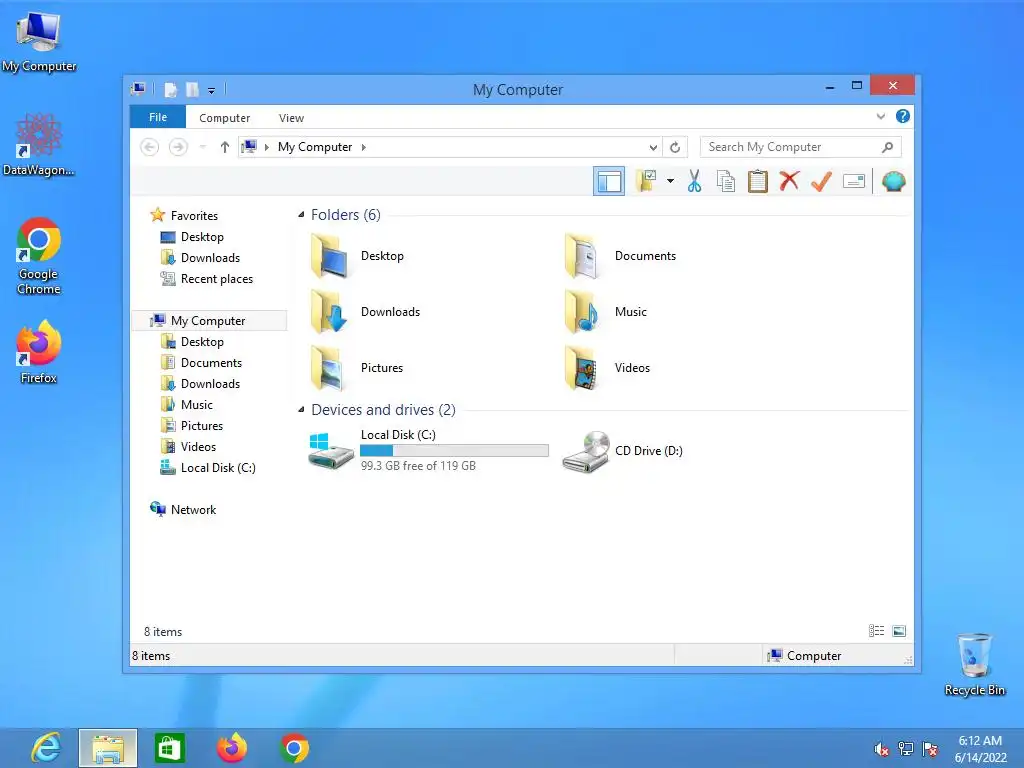
Task: Open the dropdown arrow beside folder options icon
Action: click(670, 181)
